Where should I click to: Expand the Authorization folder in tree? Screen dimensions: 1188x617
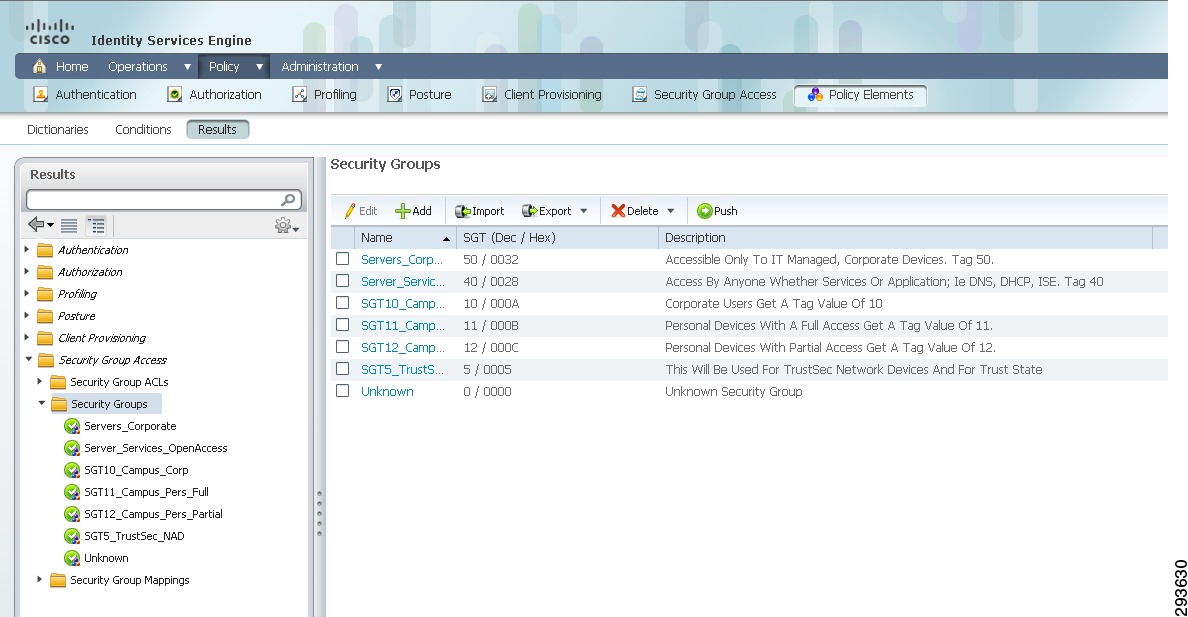(x=27, y=271)
